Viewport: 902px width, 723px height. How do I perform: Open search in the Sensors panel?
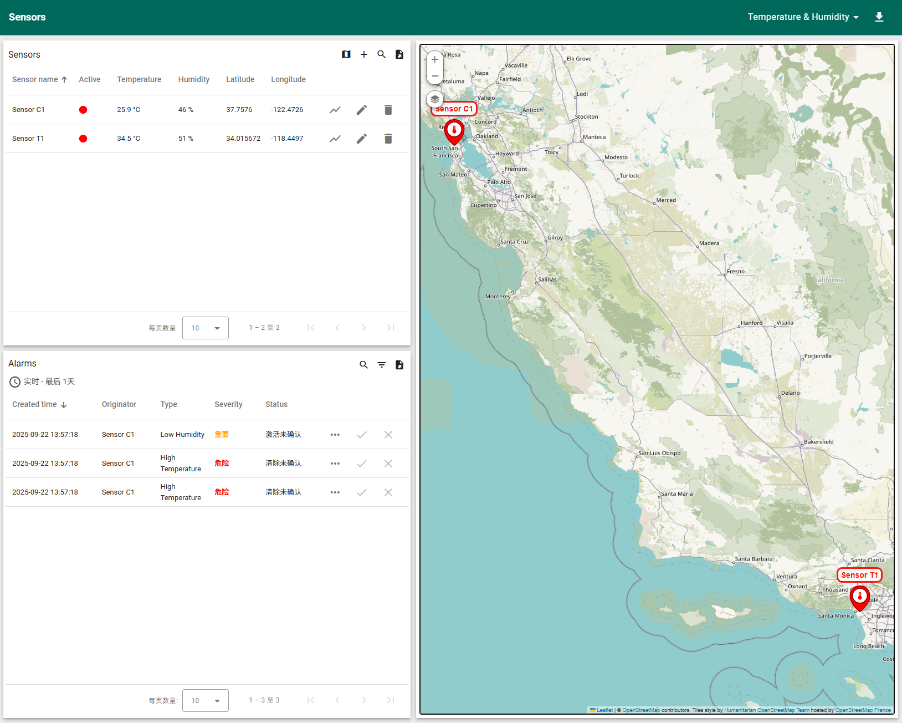coord(381,55)
